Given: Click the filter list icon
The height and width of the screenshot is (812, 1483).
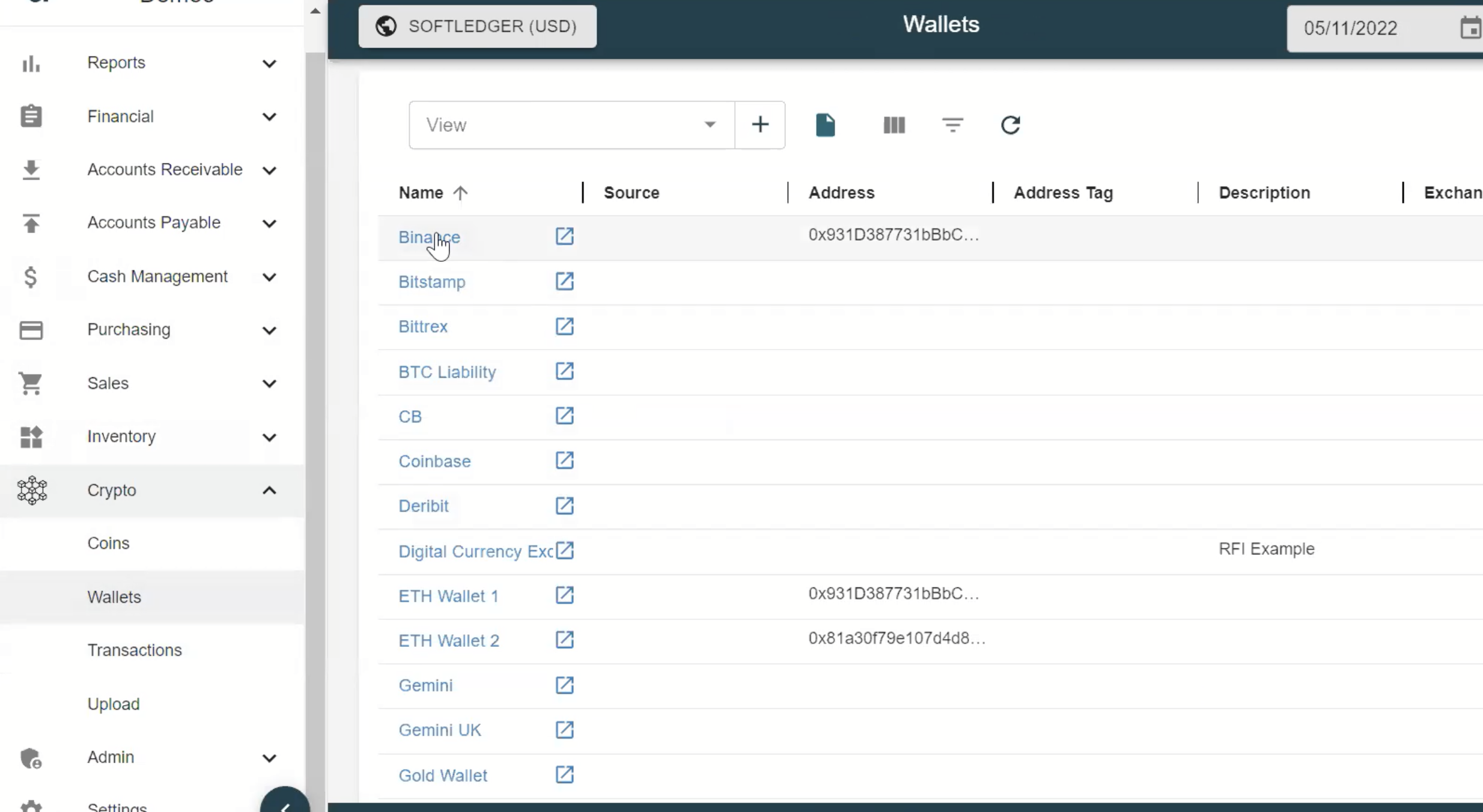Looking at the screenshot, I should 952,125.
